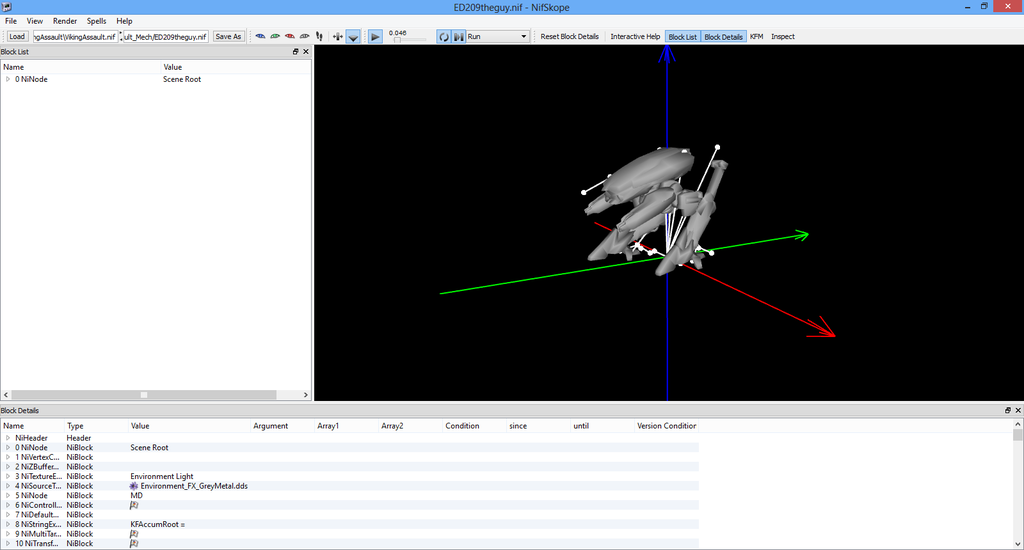Select the Top view blue eye icon

tap(261, 37)
